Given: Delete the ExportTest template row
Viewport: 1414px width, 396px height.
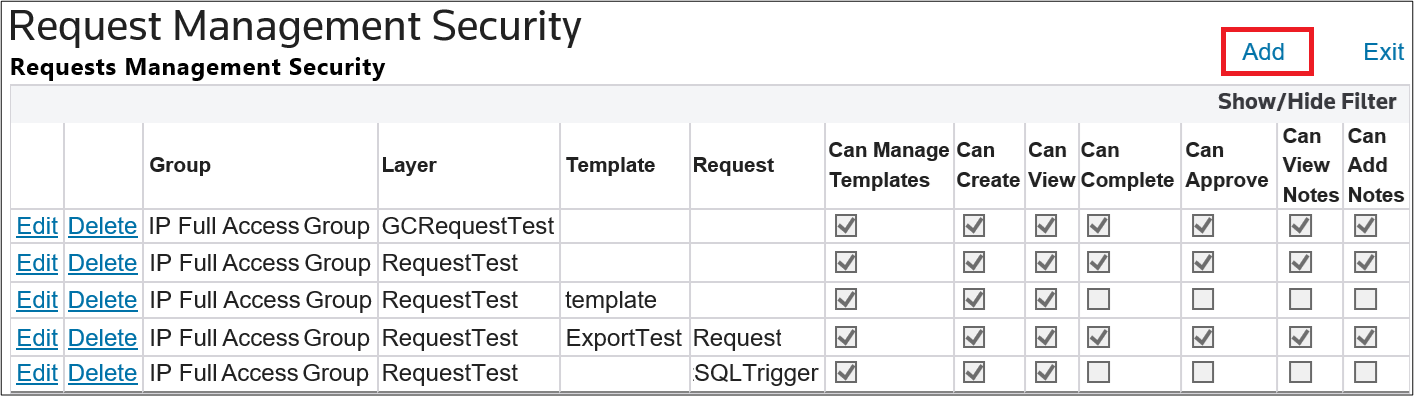Looking at the screenshot, I should tap(102, 337).
